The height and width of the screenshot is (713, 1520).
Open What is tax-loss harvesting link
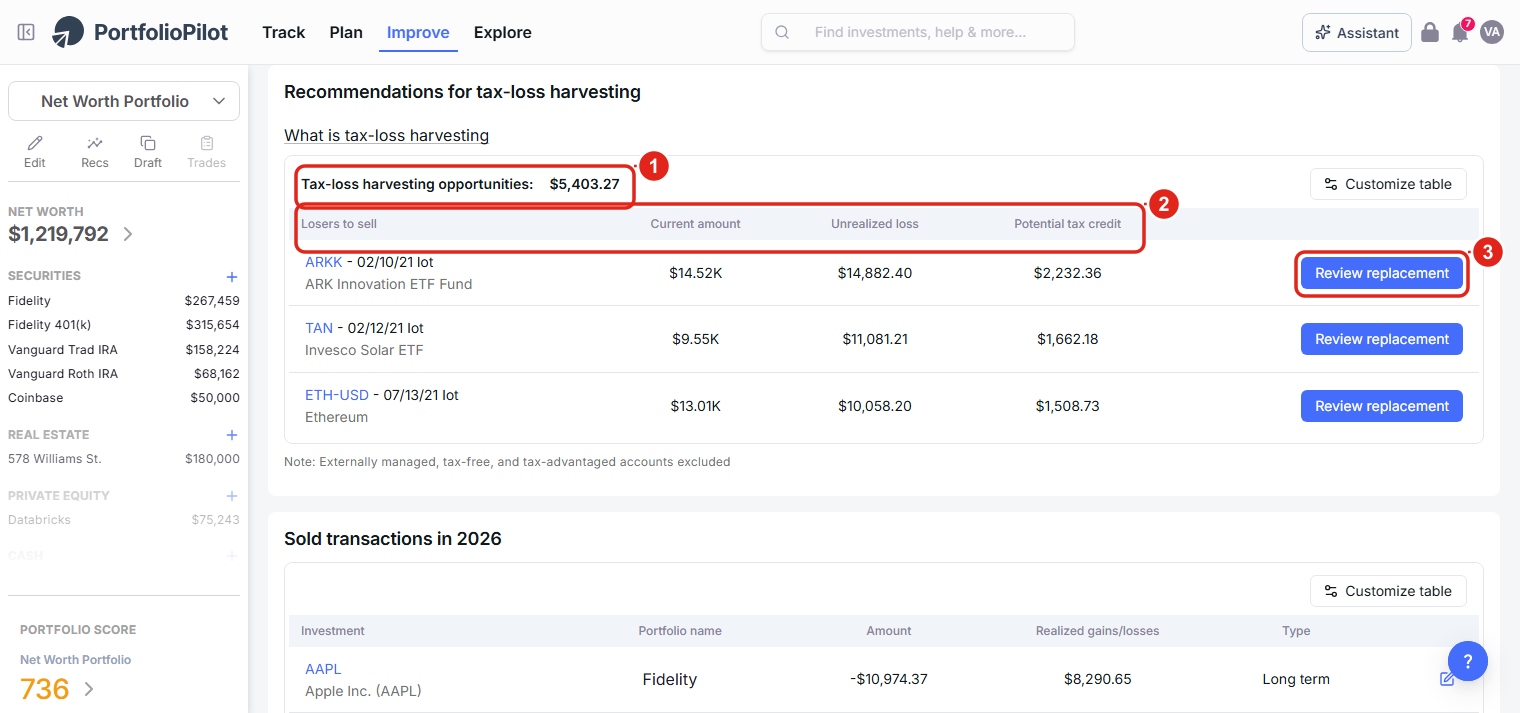tap(386, 135)
